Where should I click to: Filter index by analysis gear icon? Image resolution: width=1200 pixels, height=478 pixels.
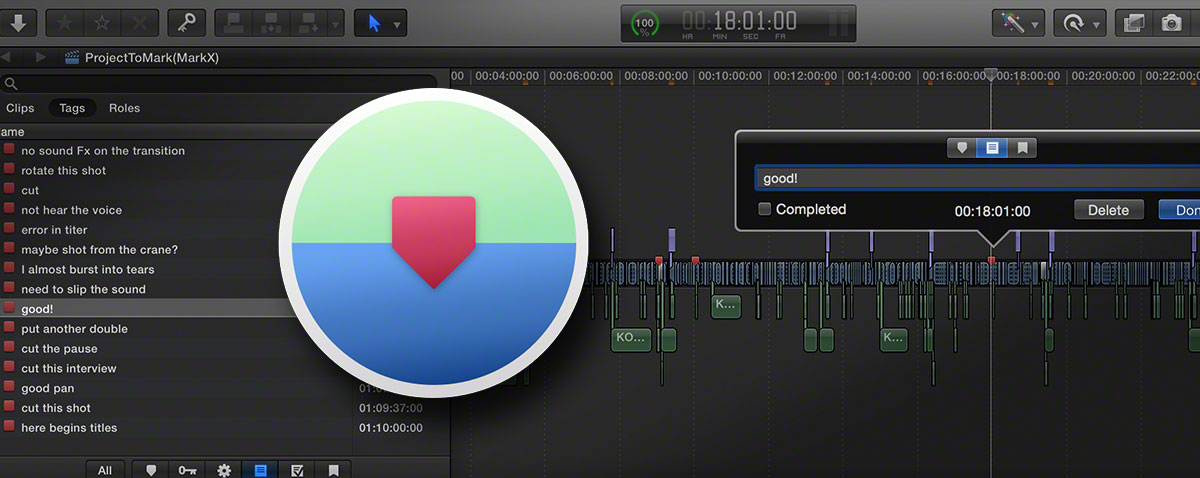coord(224,469)
